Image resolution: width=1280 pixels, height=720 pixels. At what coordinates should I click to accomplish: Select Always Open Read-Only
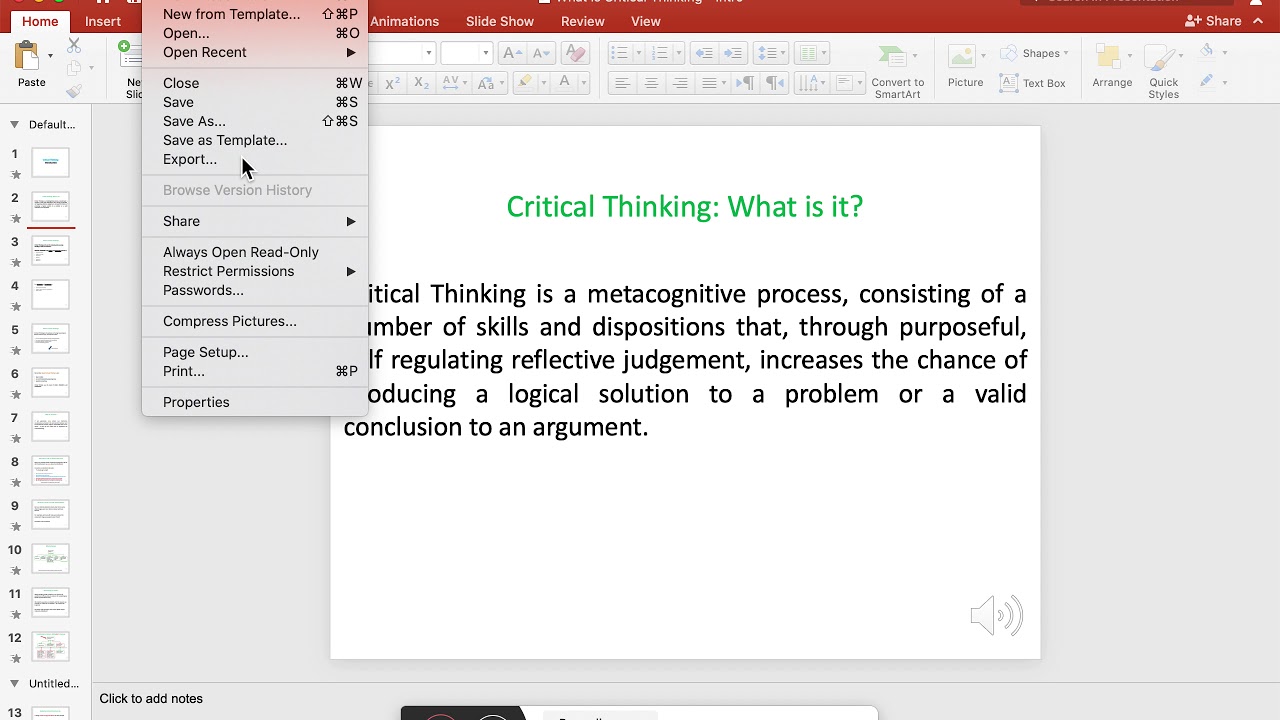pos(241,252)
